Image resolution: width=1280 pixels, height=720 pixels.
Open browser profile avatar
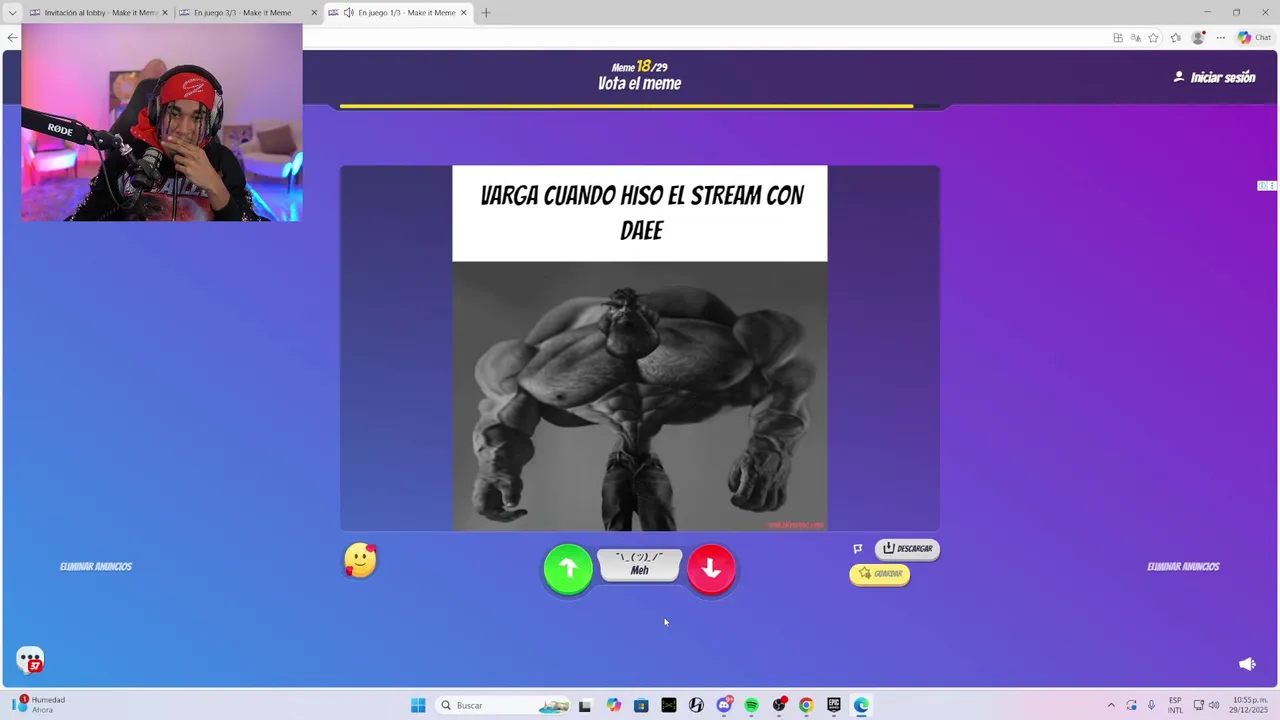tap(1198, 38)
